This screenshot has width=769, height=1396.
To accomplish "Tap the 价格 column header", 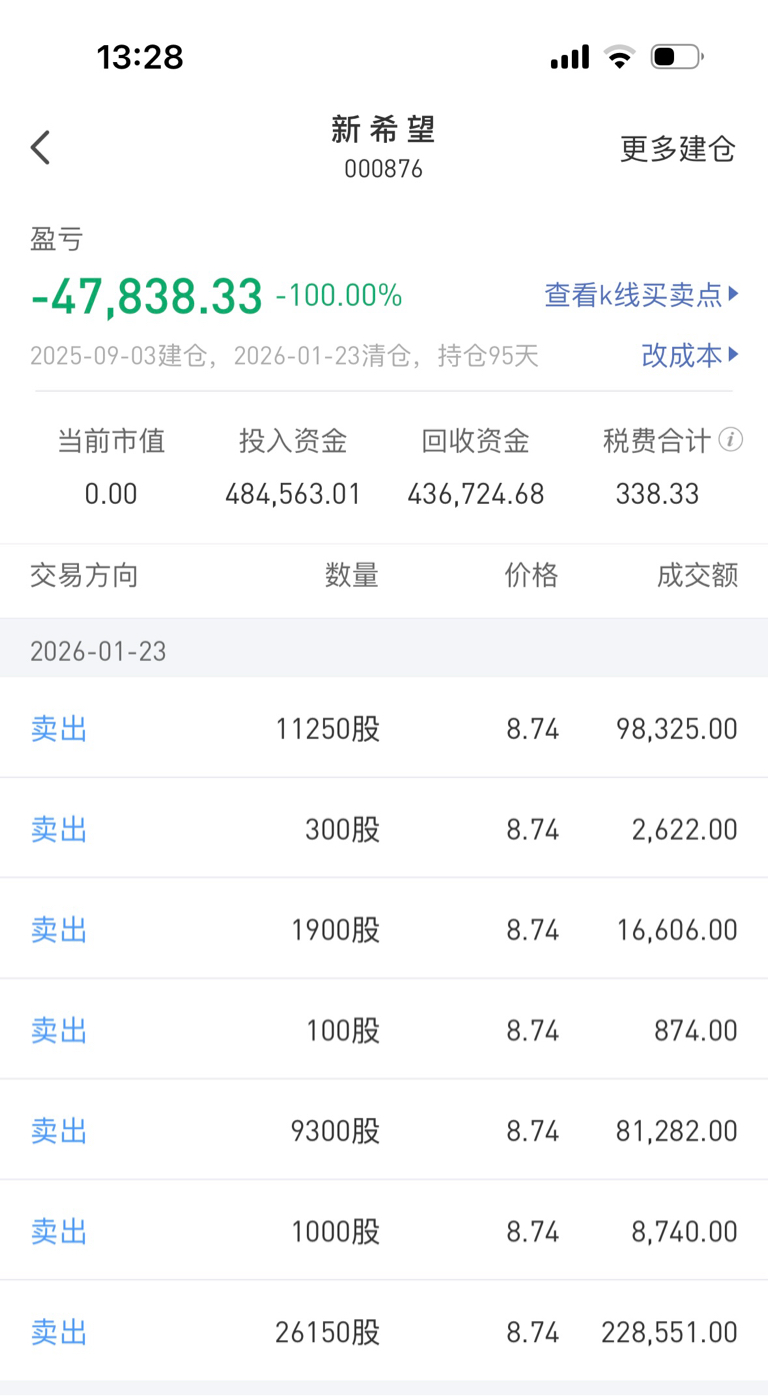I will (532, 576).
